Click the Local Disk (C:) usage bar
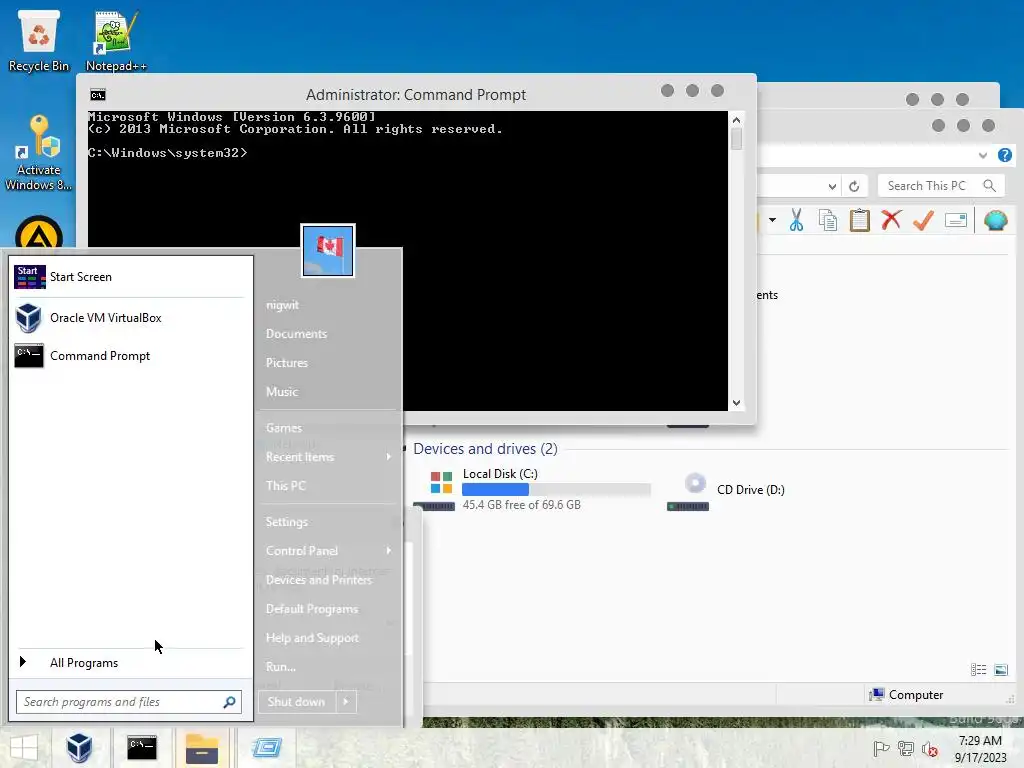 coord(556,489)
